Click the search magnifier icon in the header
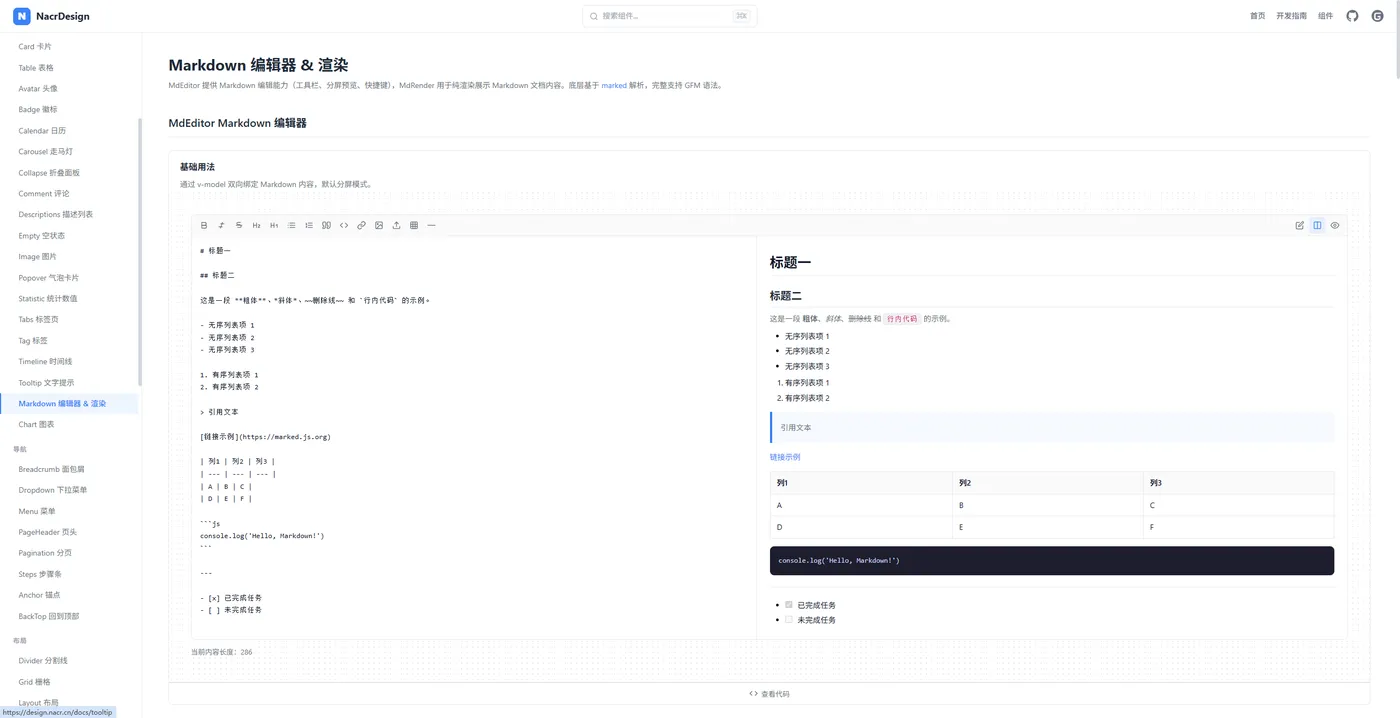The width and height of the screenshot is (1400, 718). click(x=594, y=16)
